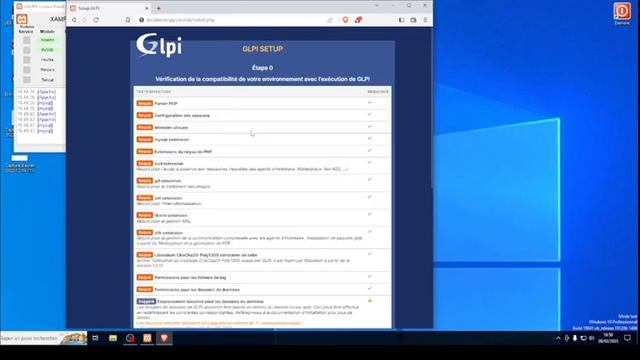
Task: Show hidden system tray icons
Action: 558,338
